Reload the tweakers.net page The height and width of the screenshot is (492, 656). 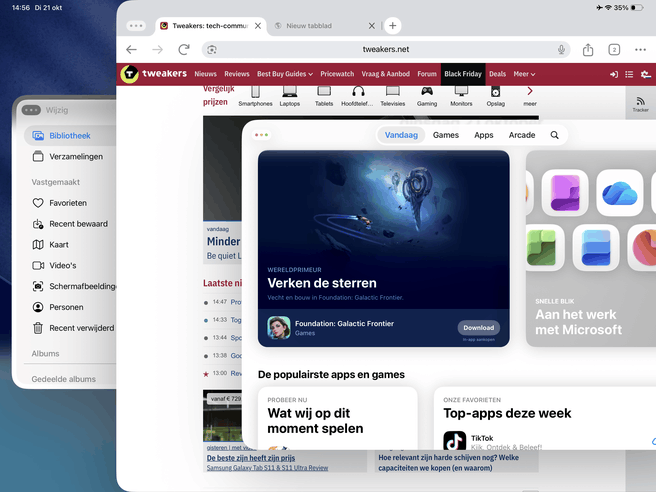(x=184, y=49)
